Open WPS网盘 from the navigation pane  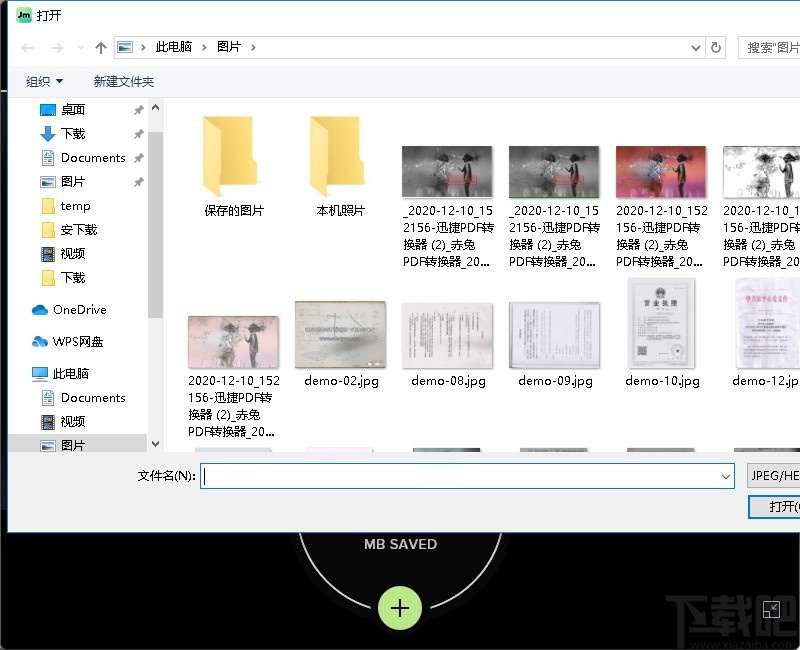coord(74,342)
